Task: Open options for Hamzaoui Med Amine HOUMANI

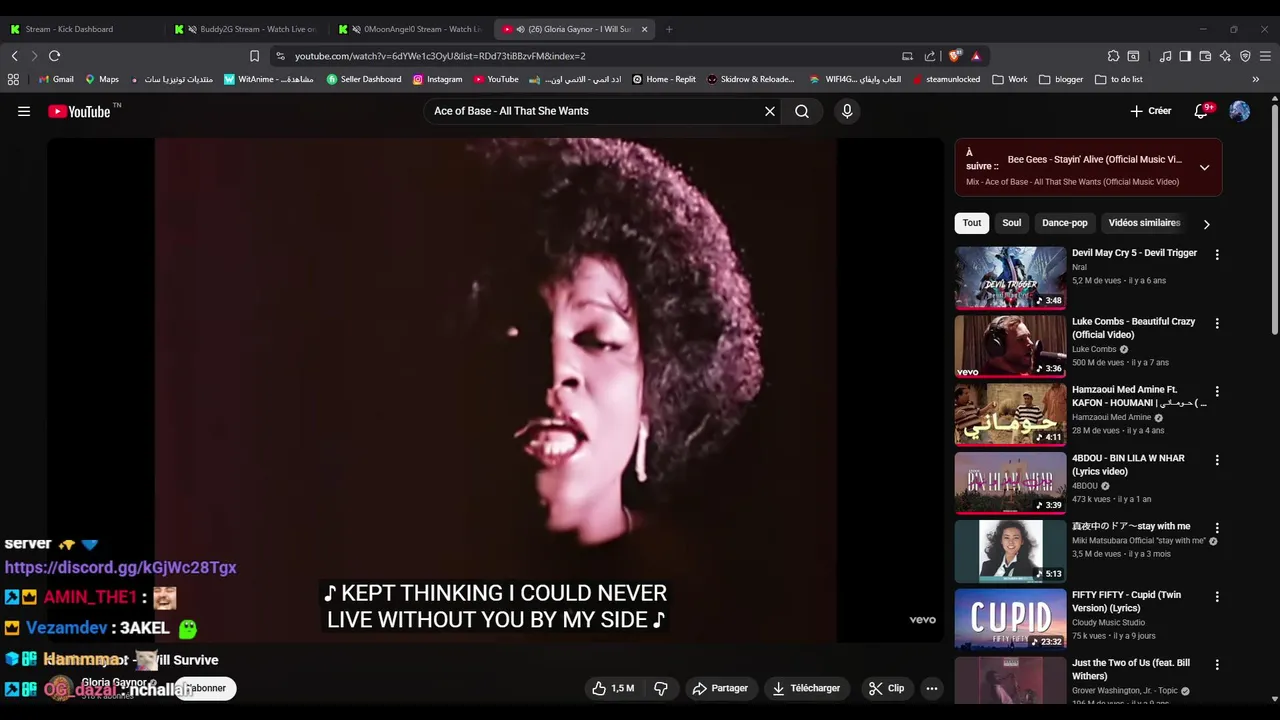Action: tap(1217, 392)
